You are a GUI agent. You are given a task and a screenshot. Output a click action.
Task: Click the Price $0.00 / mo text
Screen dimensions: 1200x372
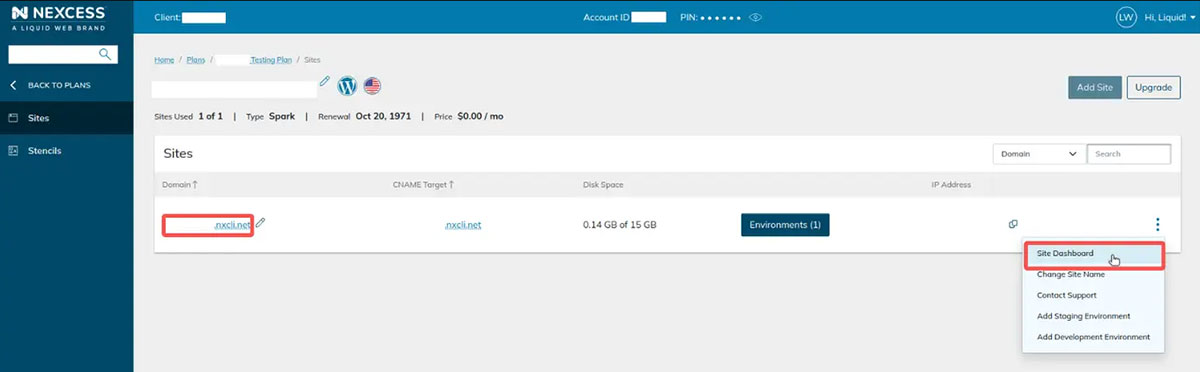pyautogui.click(x=469, y=116)
